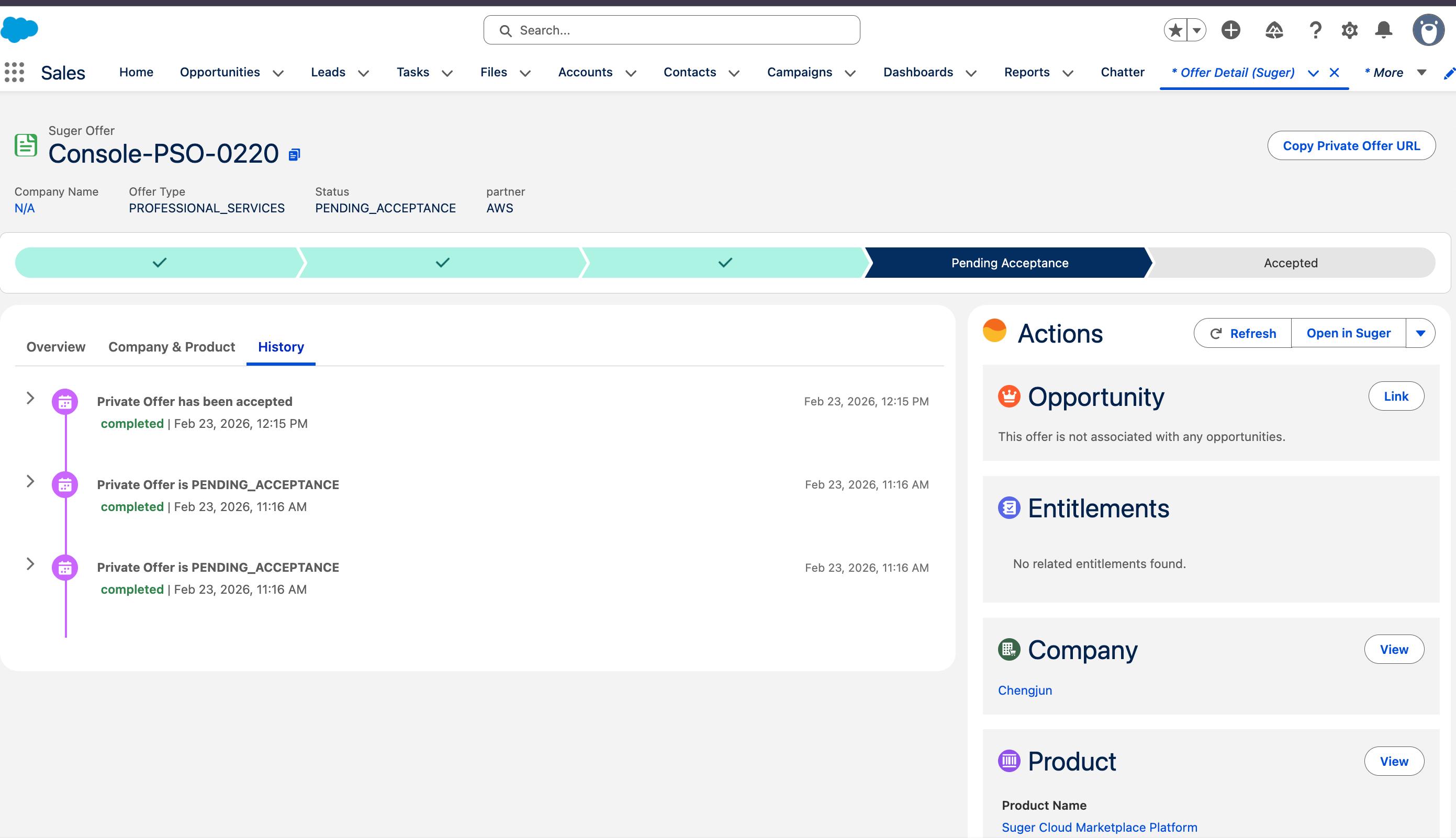
Task: Open the Trailhead guidance icon
Action: pos(1273,30)
